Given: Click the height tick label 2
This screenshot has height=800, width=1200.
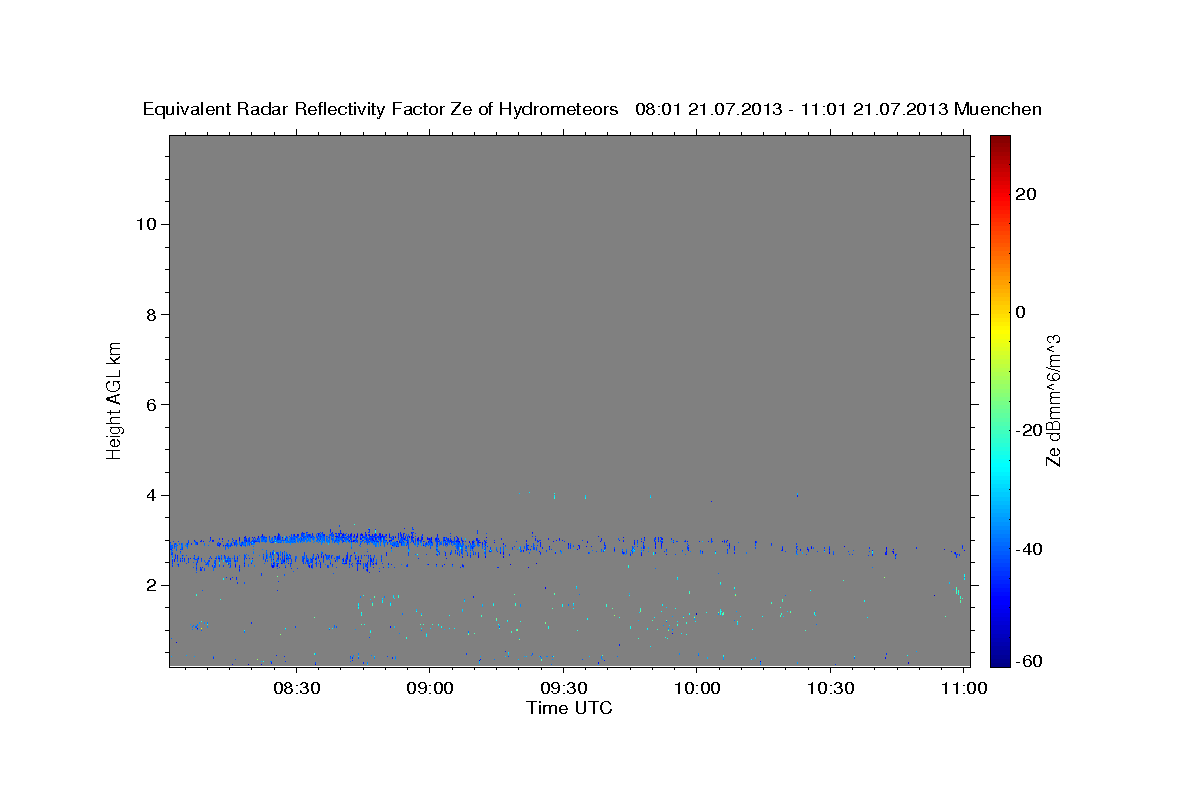Looking at the screenshot, I should 150,585.
